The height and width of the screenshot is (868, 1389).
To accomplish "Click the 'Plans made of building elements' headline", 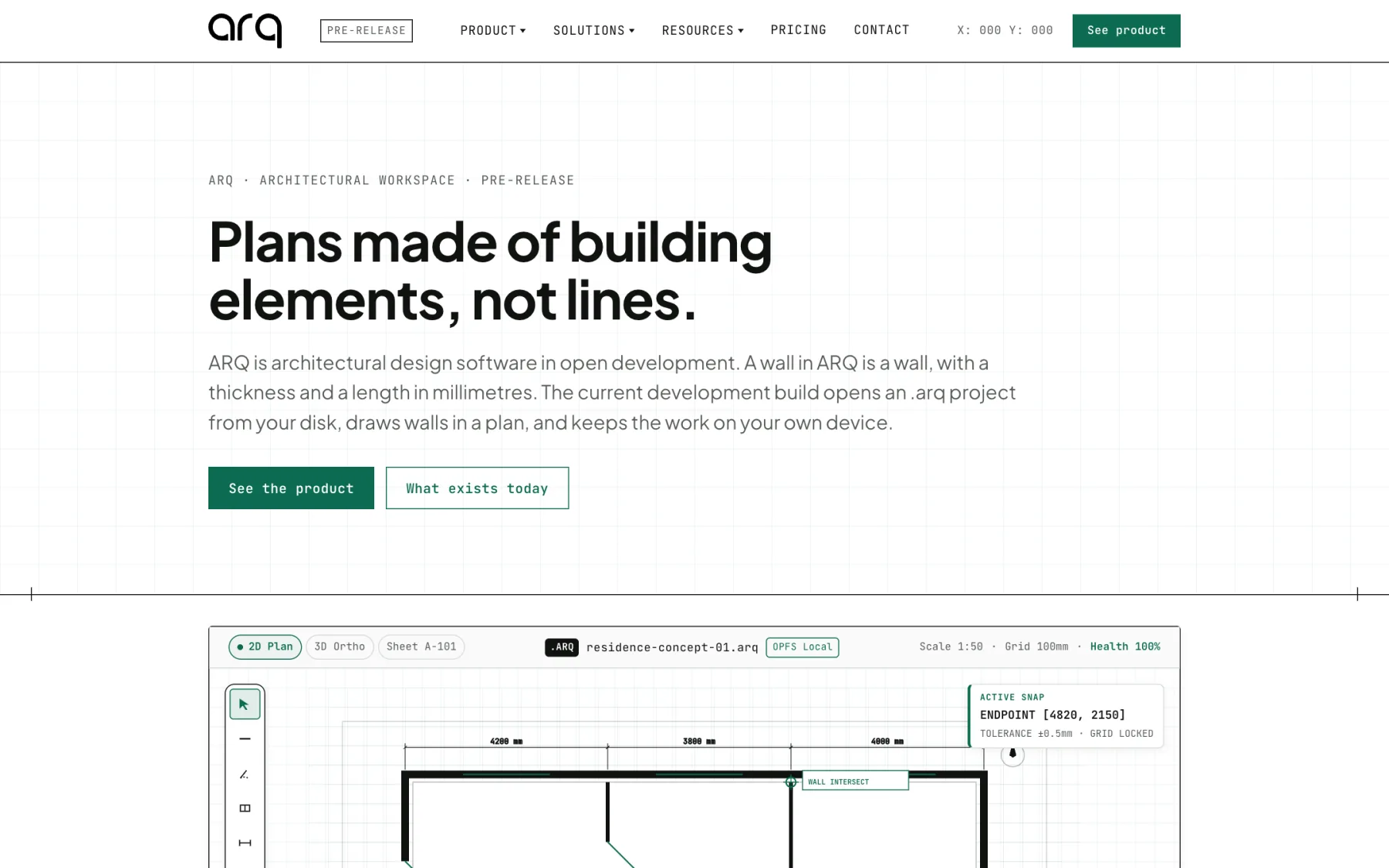I will tap(490, 271).
